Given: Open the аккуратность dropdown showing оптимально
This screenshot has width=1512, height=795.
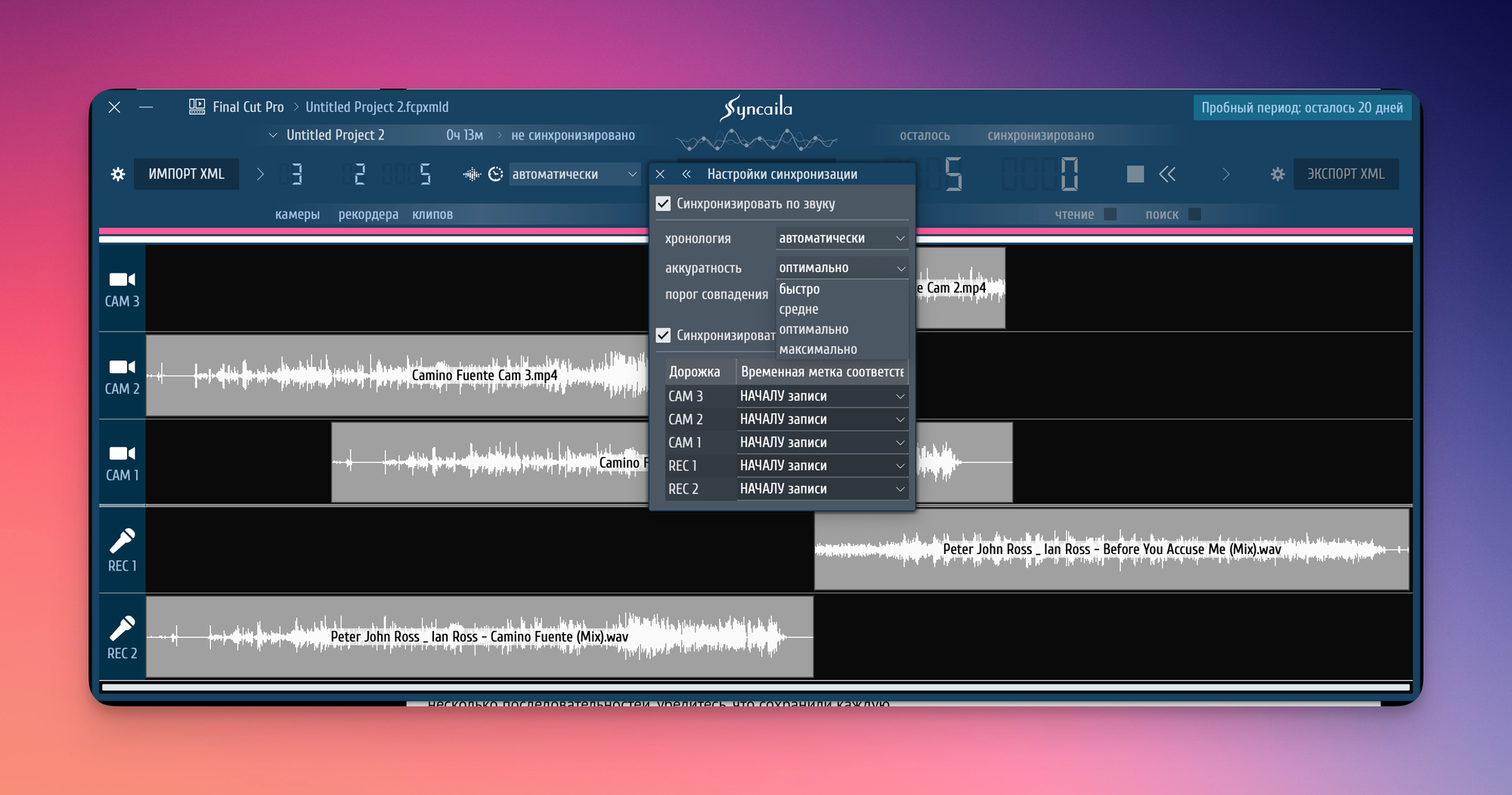Looking at the screenshot, I should click(842, 268).
